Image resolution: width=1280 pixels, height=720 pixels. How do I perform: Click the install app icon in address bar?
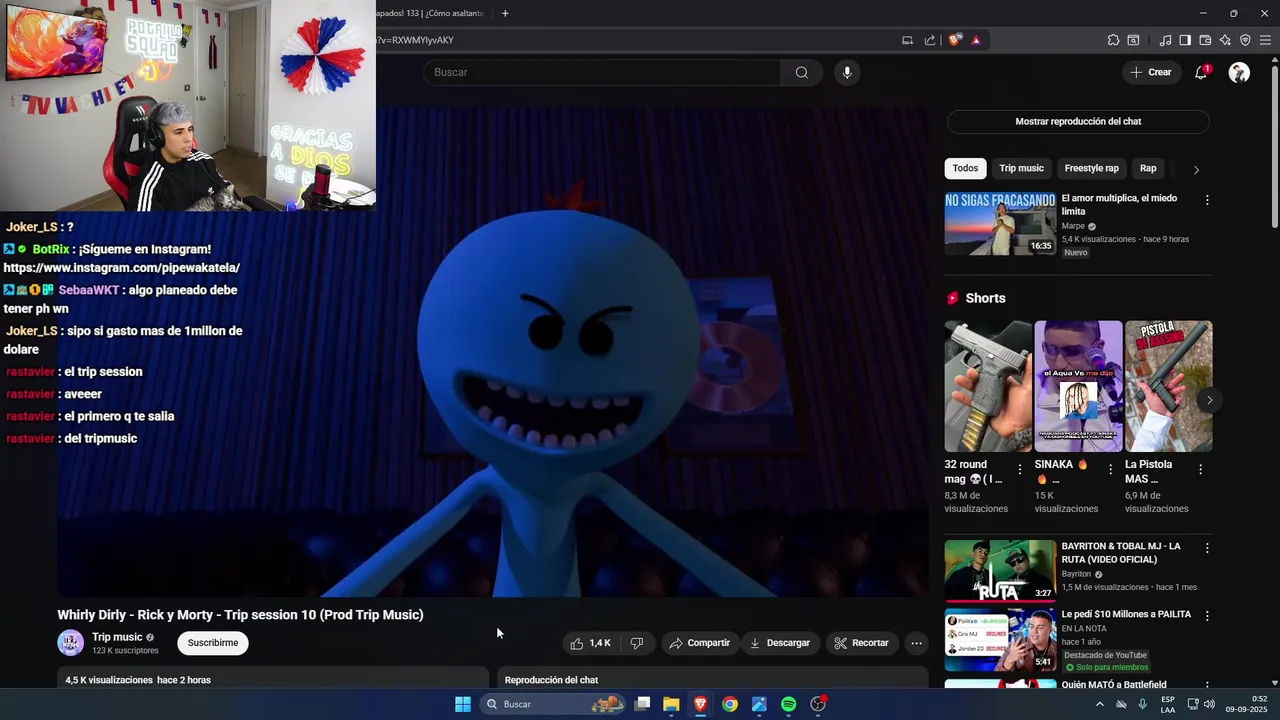pos(907,40)
